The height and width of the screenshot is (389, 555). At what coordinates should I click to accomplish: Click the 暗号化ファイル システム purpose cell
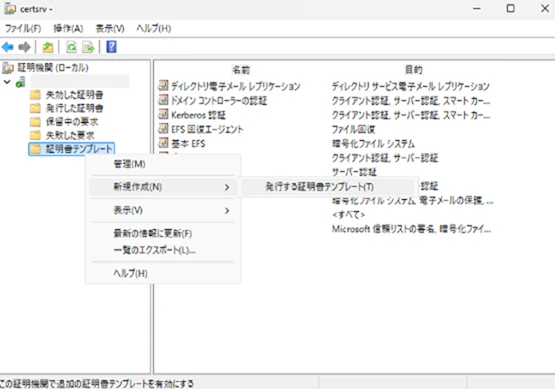coord(373,143)
